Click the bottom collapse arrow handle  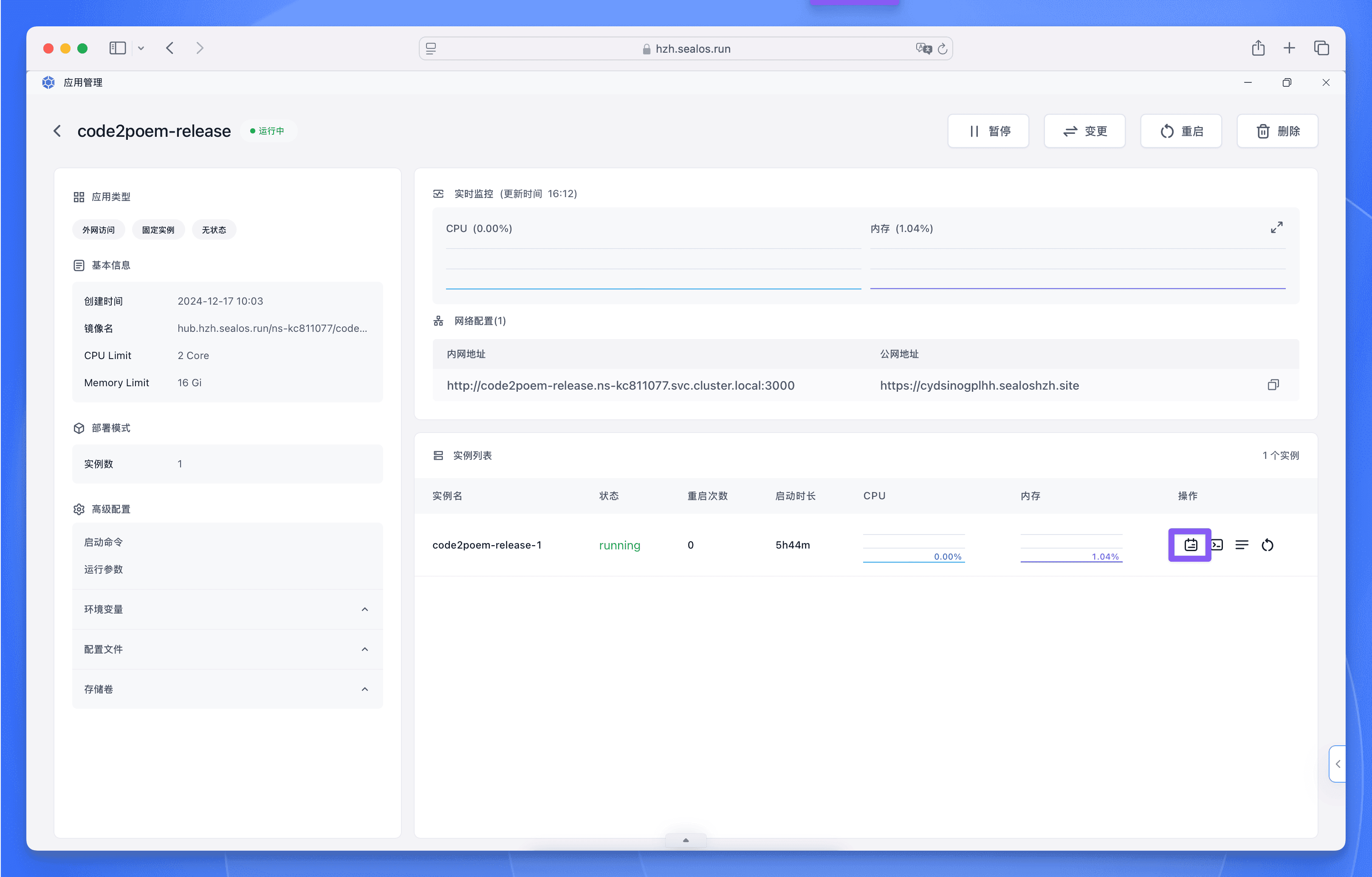click(686, 840)
